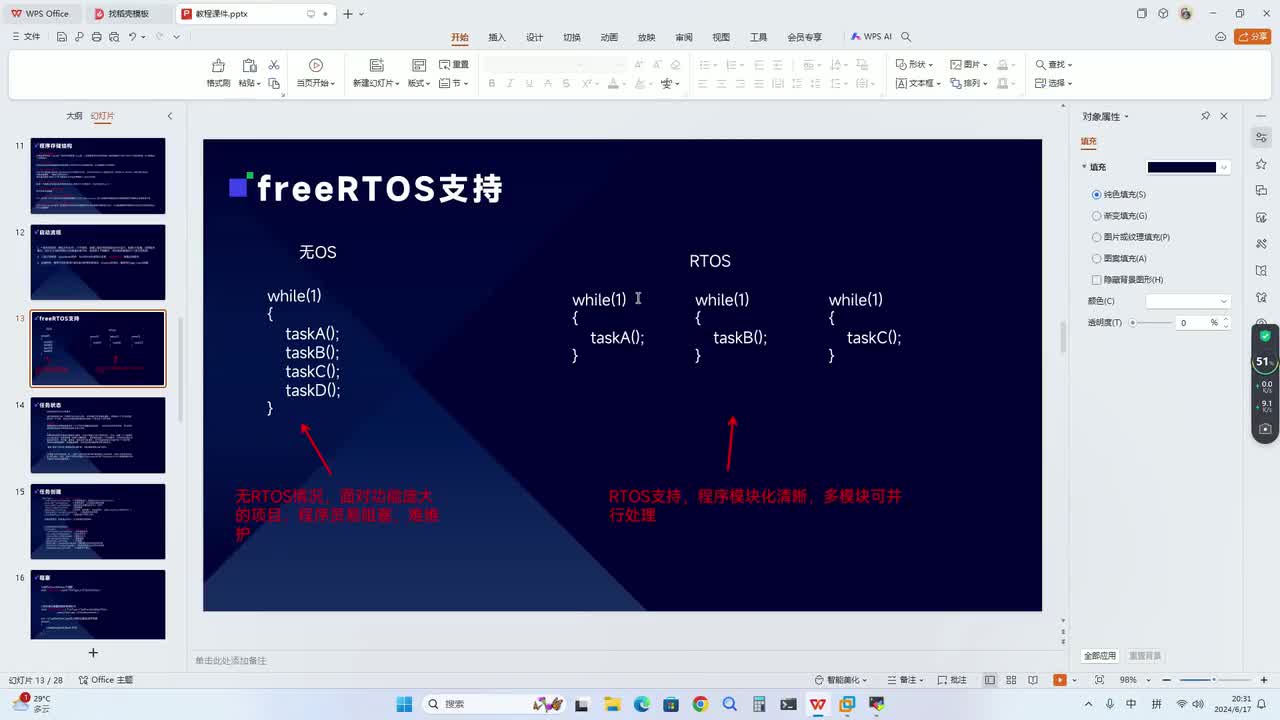Screen dimensions: 1280x720
Task: Click the Cut scissors icon
Action: click(x=274, y=65)
